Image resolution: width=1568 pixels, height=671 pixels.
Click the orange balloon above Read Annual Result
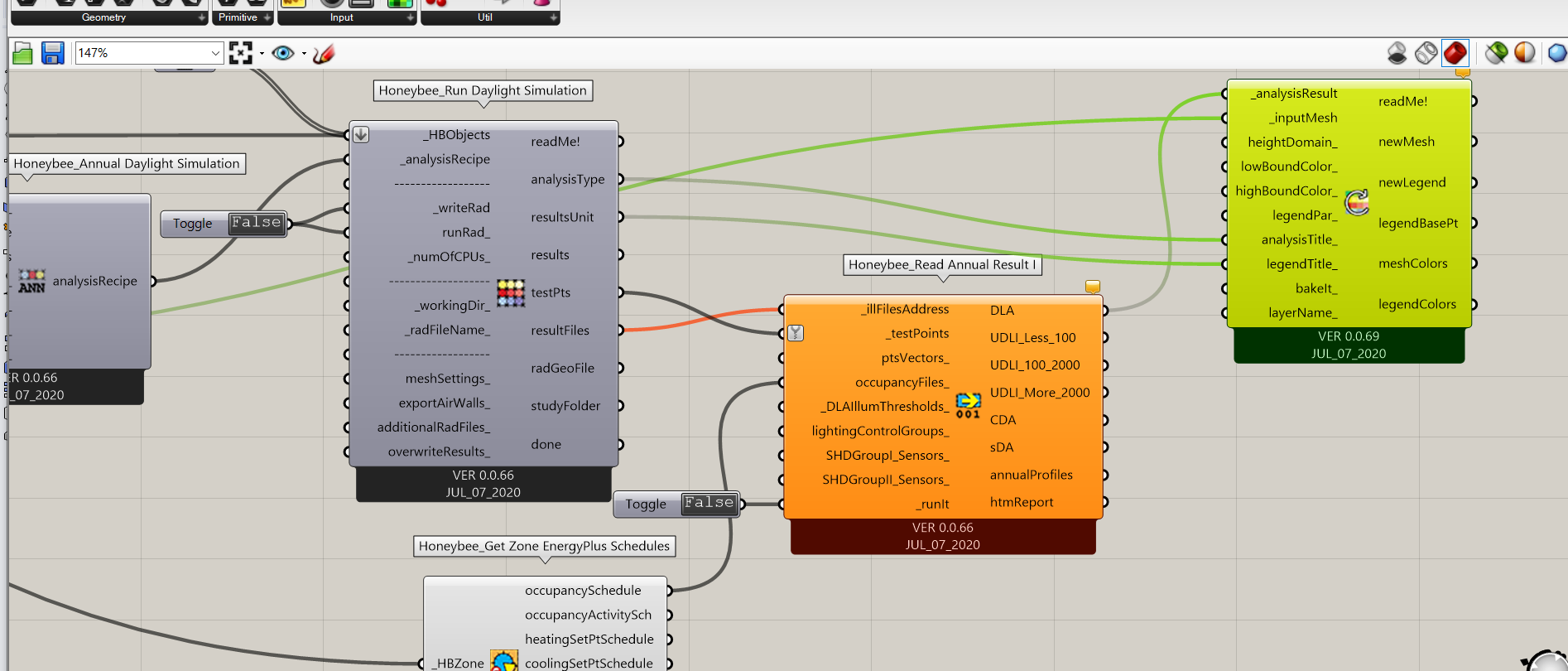point(1093,287)
